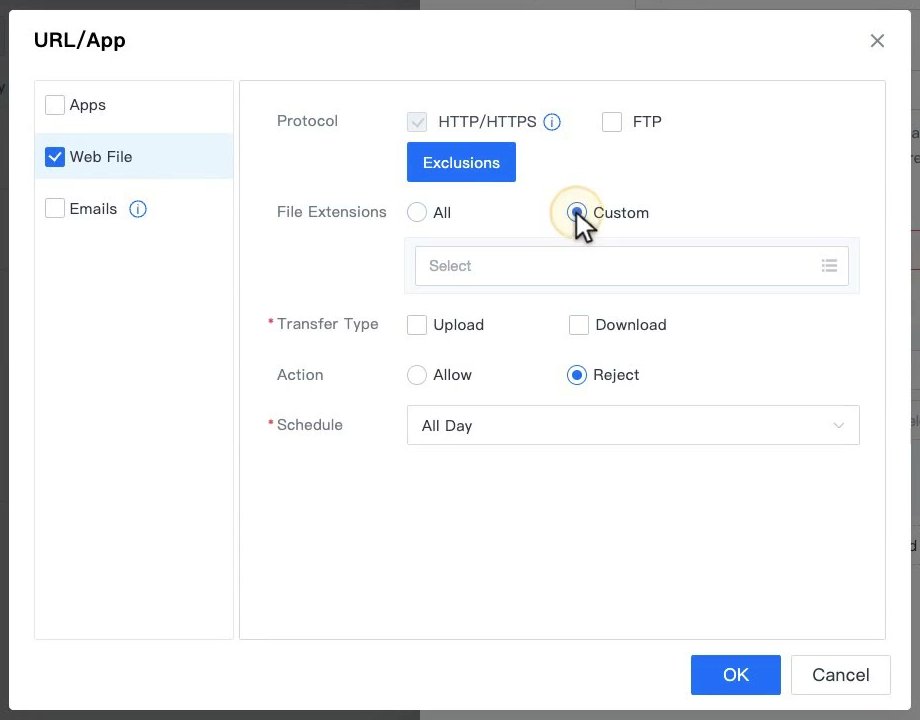
Task: Click the Protocol field label
Action: (x=307, y=121)
